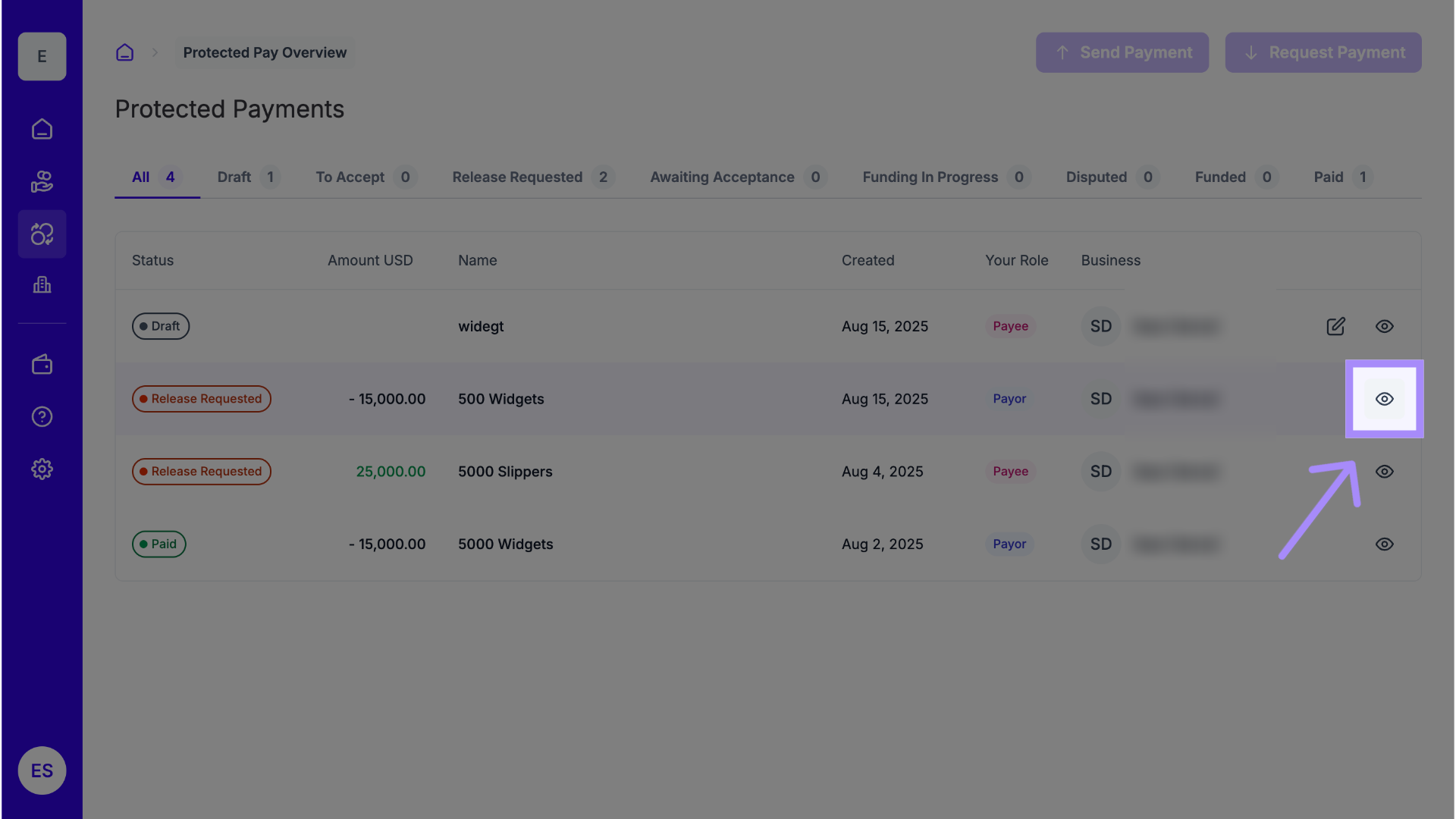Select the Paid tab
This screenshot has width=1456, height=819.
pyautogui.click(x=1329, y=177)
